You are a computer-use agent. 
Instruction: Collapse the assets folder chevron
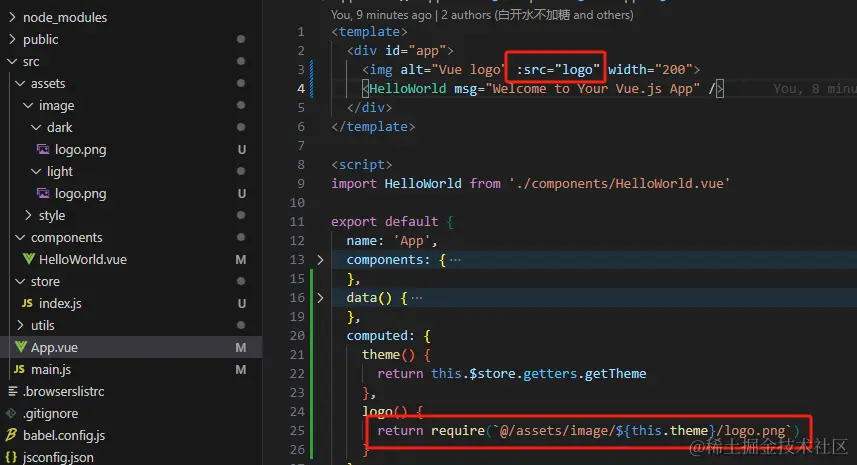pos(20,84)
